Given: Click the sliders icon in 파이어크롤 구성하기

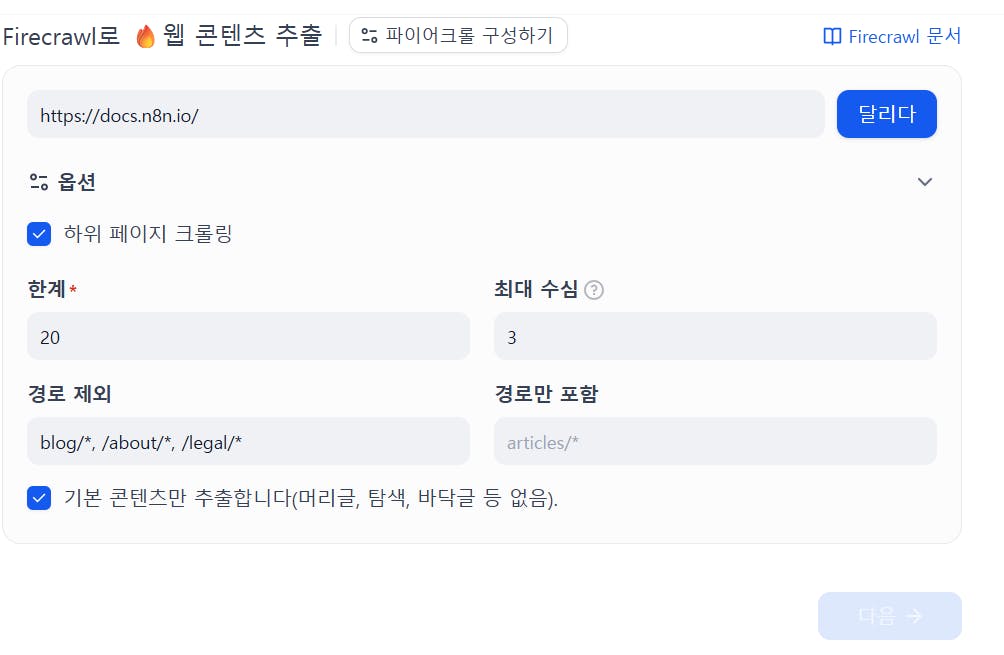Looking at the screenshot, I should pos(370,36).
